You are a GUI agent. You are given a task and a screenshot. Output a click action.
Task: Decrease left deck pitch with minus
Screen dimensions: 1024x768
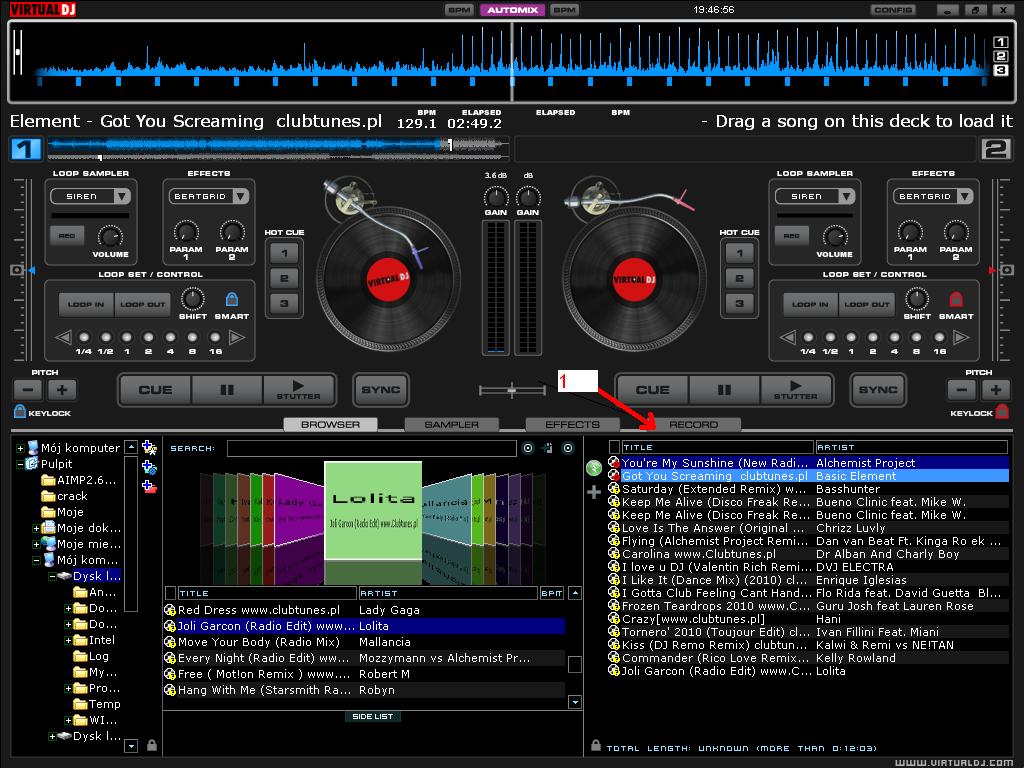click(28, 391)
